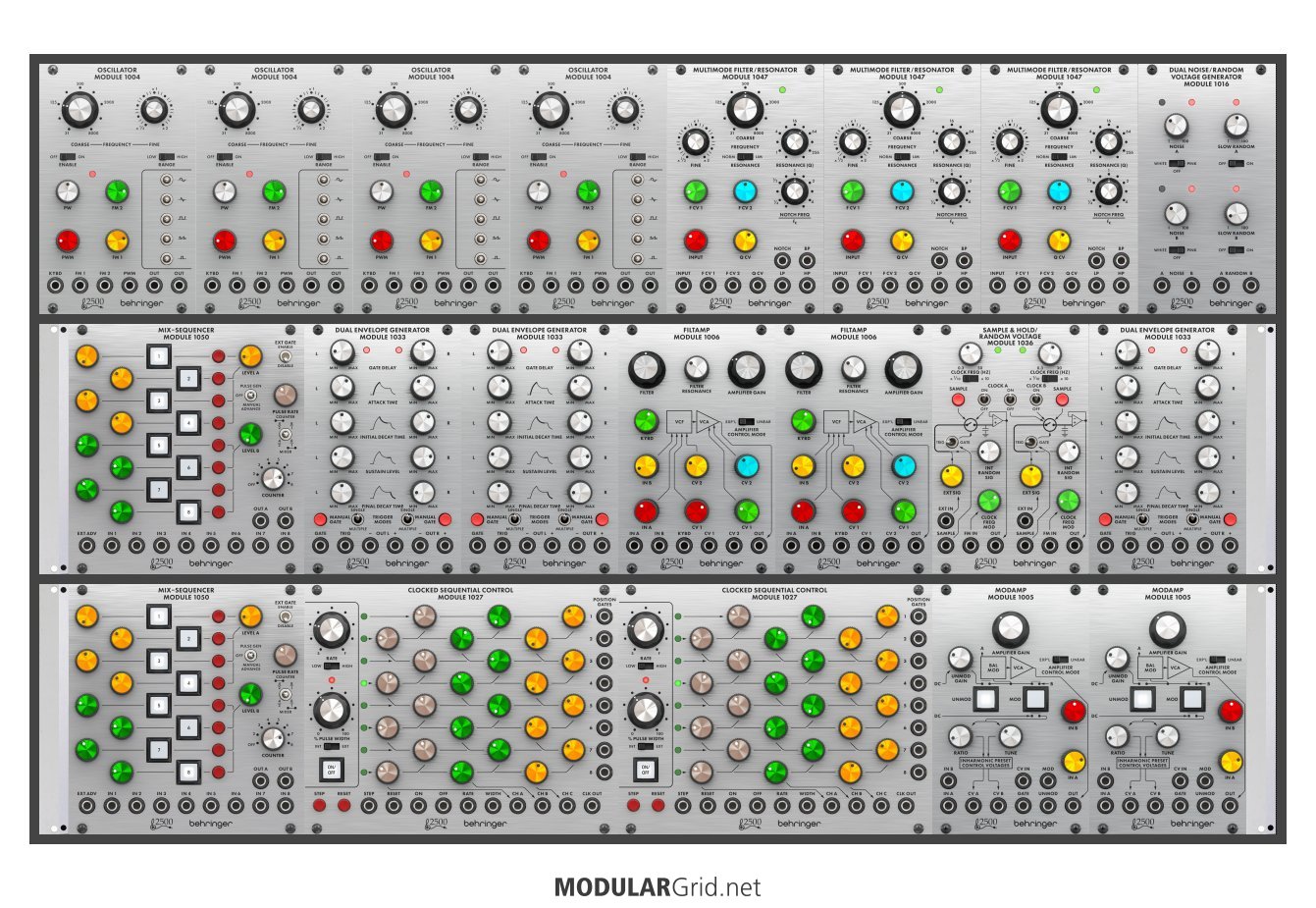Click the COUNTER knob on the bottom-row Mix-Sequencer
Screen dimensions: 1316x908
(272, 737)
